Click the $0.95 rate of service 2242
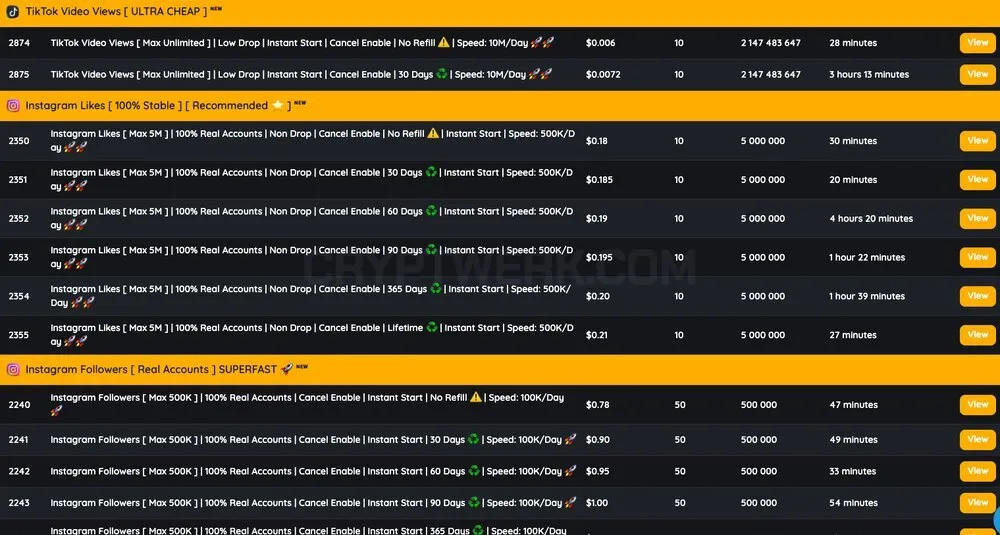The image size is (1000, 535). (x=598, y=471)
